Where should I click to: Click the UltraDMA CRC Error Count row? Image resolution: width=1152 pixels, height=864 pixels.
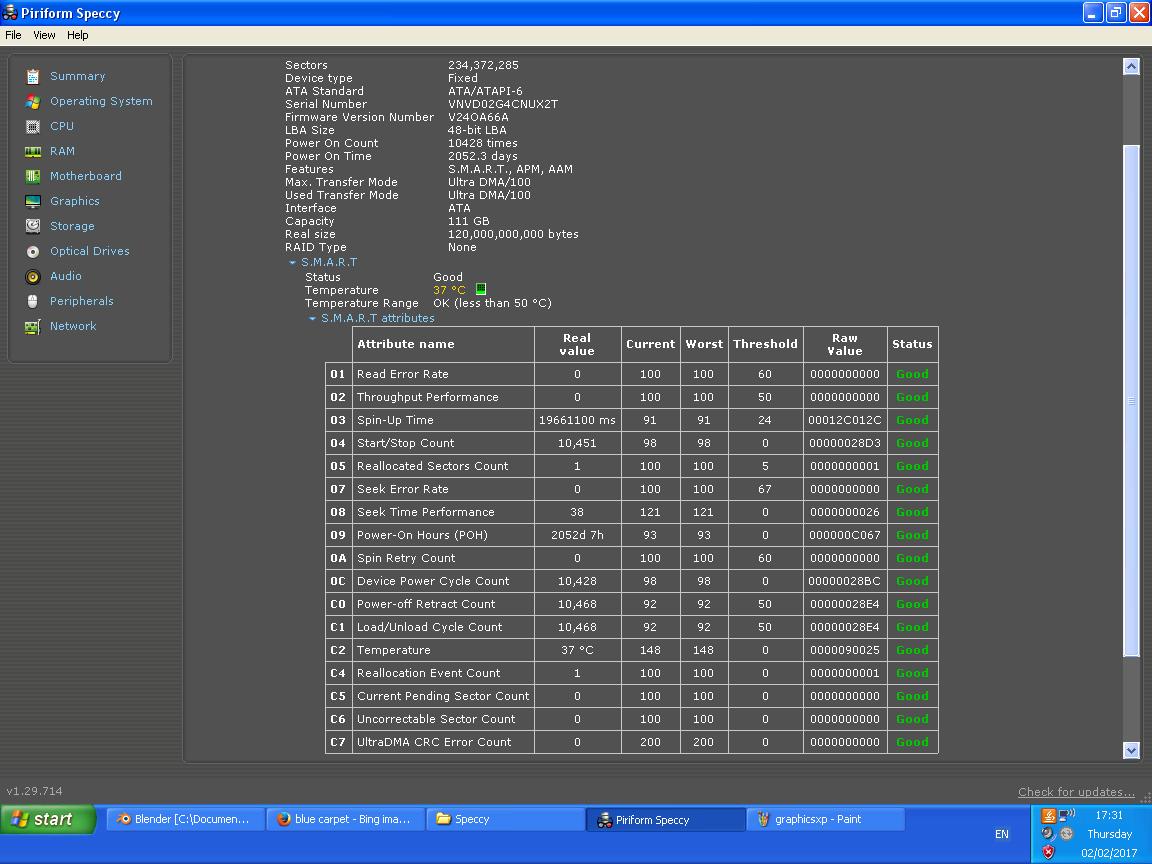[x=632, y=742]
